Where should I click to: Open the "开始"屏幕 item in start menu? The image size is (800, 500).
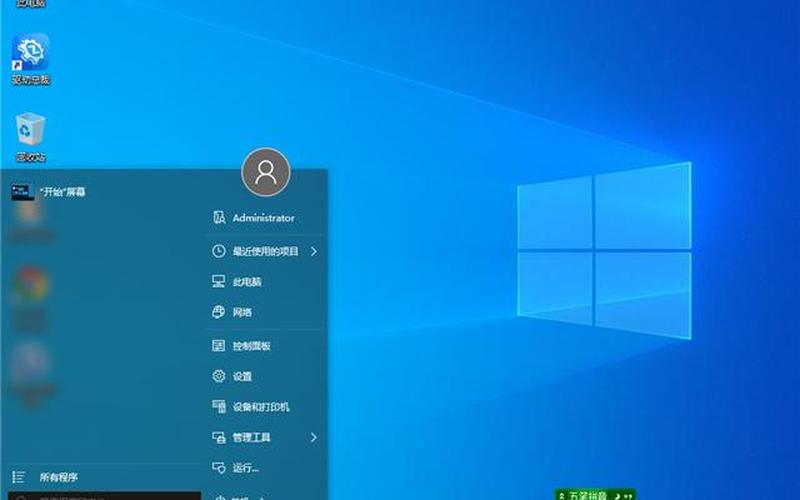[x=49, y=192]
